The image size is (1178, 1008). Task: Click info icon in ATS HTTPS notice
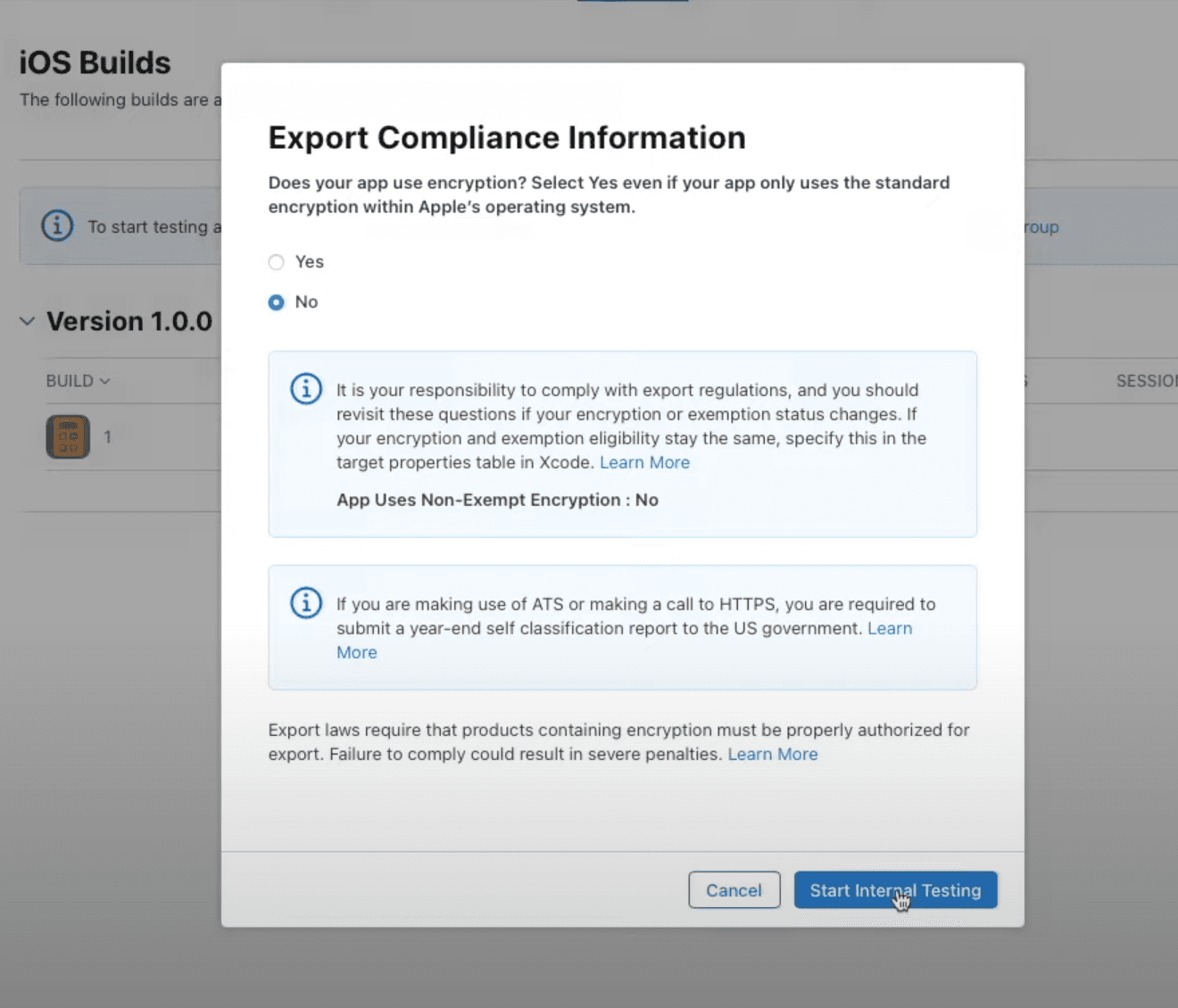[x=306, y=603]
